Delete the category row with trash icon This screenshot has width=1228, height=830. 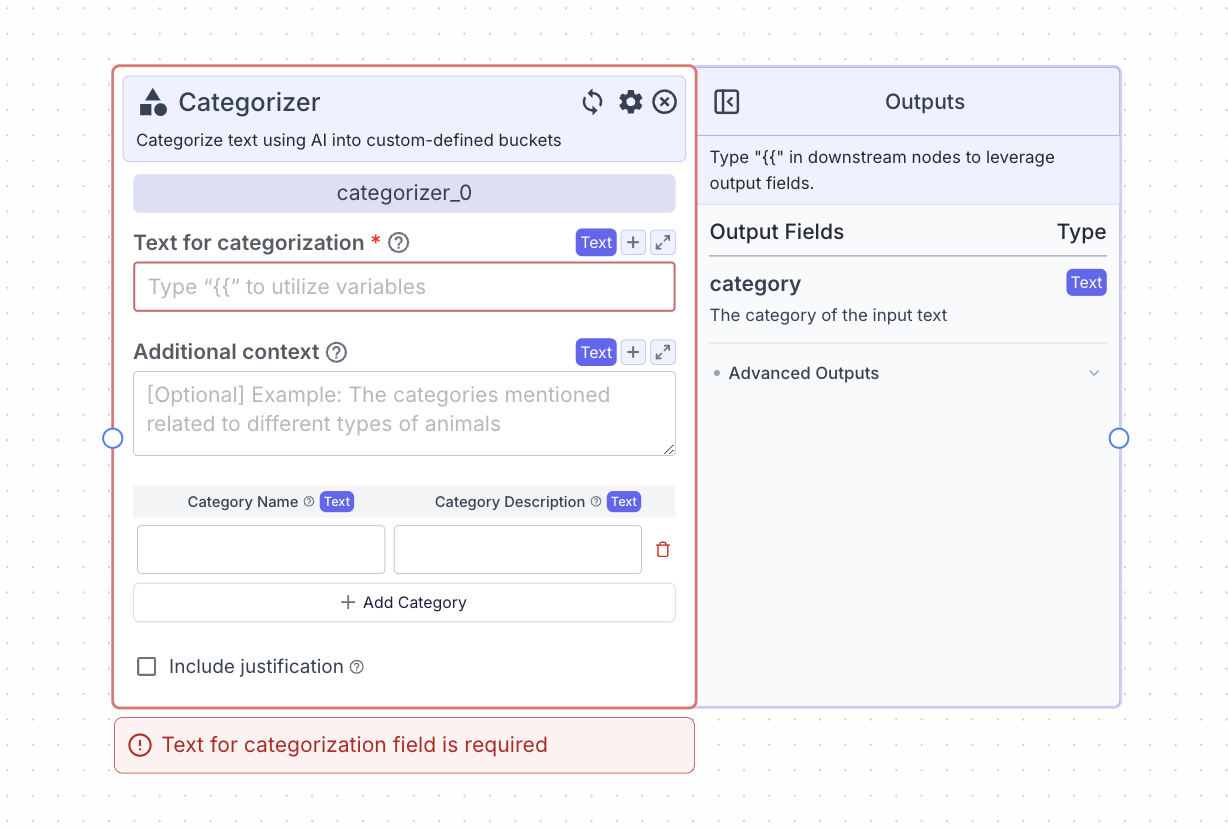(663, 550)
